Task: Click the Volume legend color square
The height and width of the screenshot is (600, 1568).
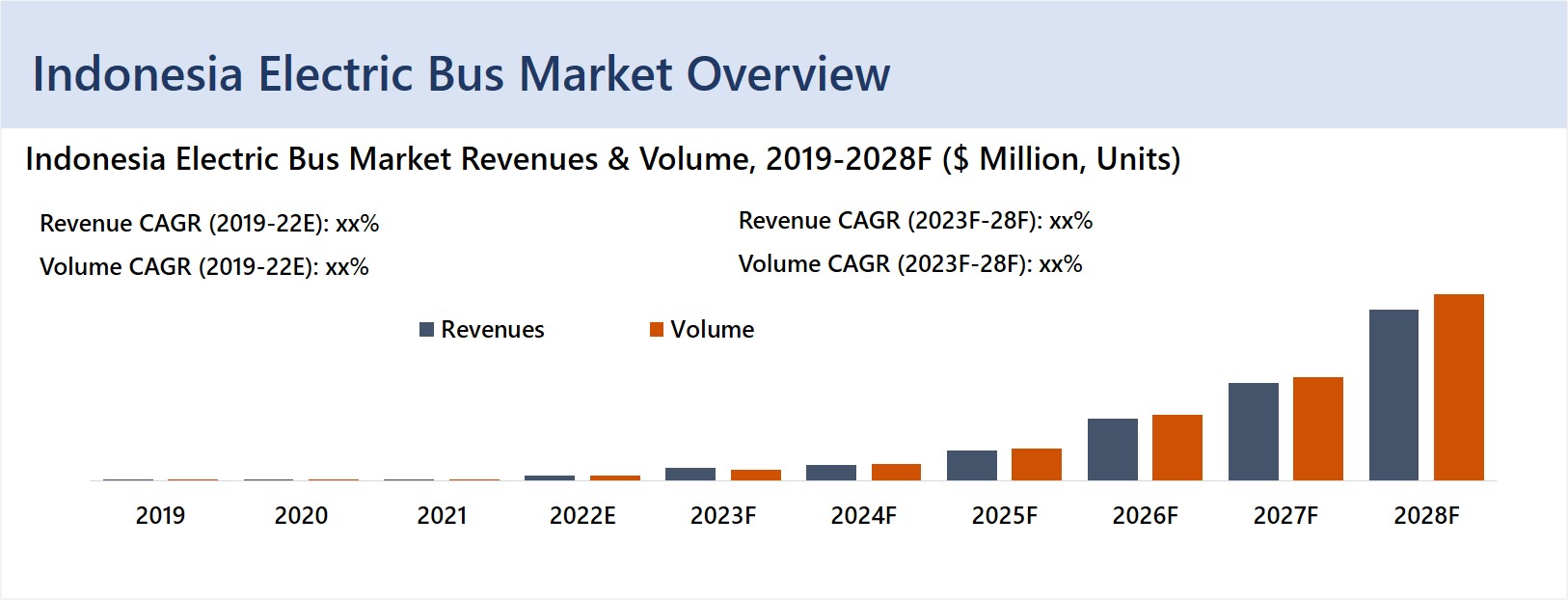Action: [x=657, y=330]
